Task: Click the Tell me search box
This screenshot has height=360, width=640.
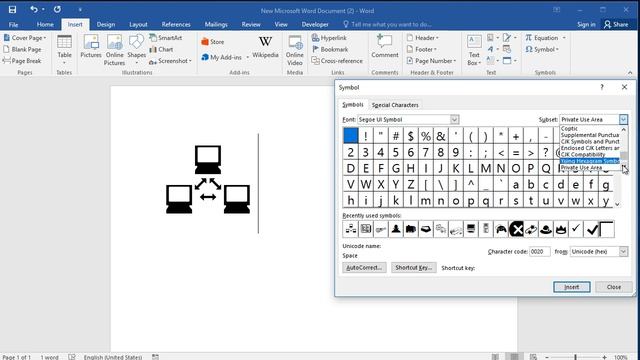Action: pyautogui.click(x=387, y=24)
